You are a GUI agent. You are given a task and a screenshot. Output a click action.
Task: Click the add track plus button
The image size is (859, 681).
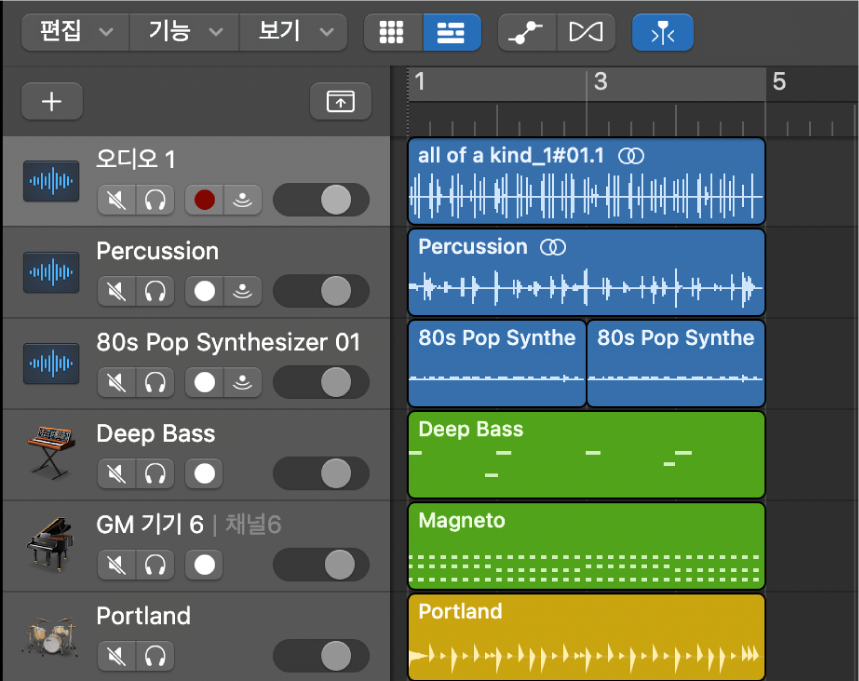coord(52,101)
